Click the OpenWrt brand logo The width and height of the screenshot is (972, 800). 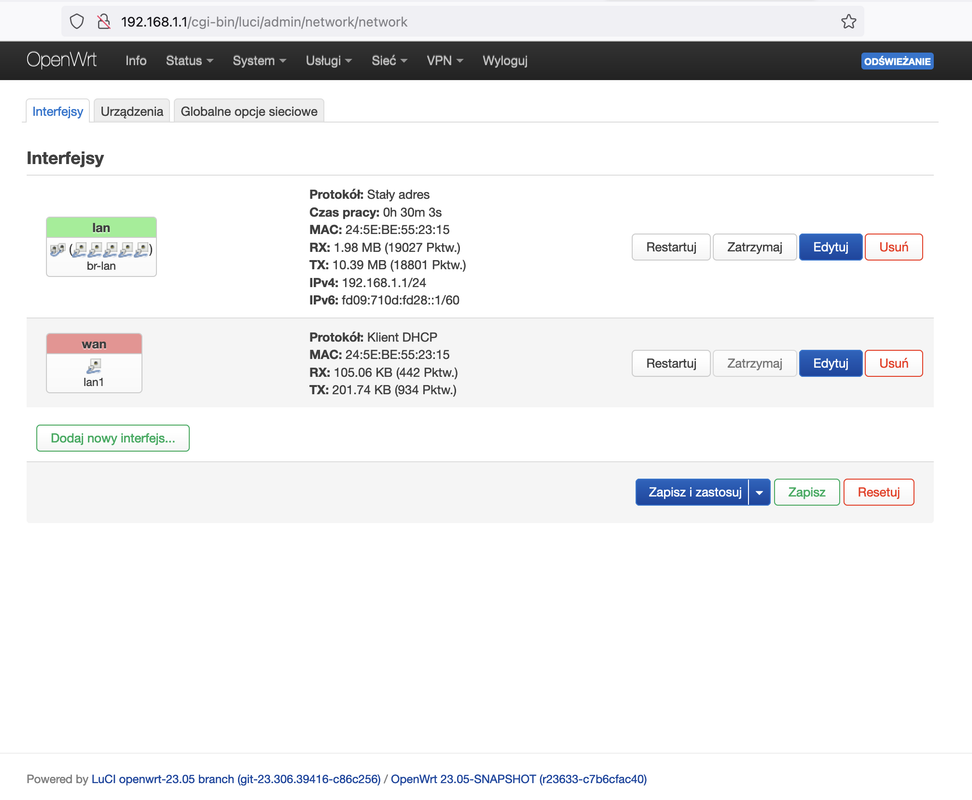coord(61,60)
